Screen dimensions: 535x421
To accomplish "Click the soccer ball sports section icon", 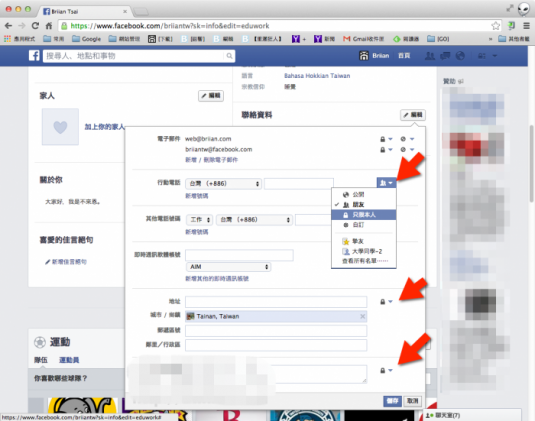I will (x=40, y=342).
